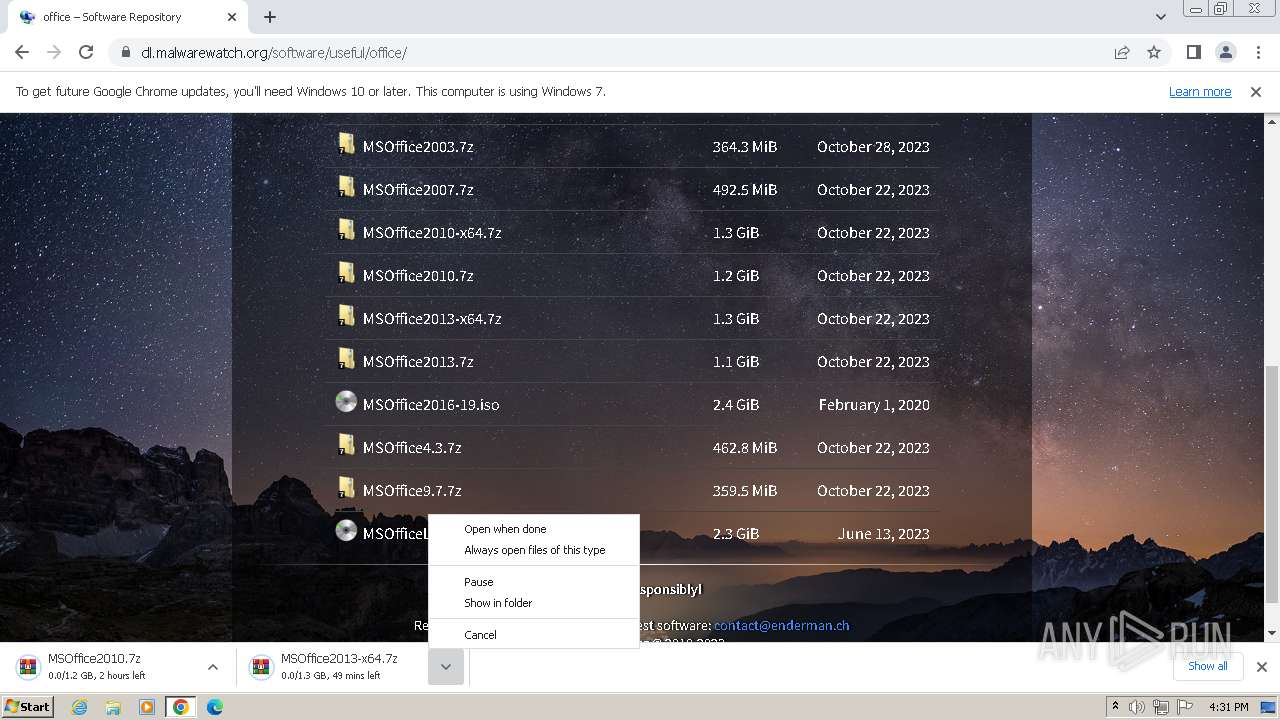1280x720 pixels.
Task: Click the MSOffice4.3.7z archive icon
Action: [346, 446]
